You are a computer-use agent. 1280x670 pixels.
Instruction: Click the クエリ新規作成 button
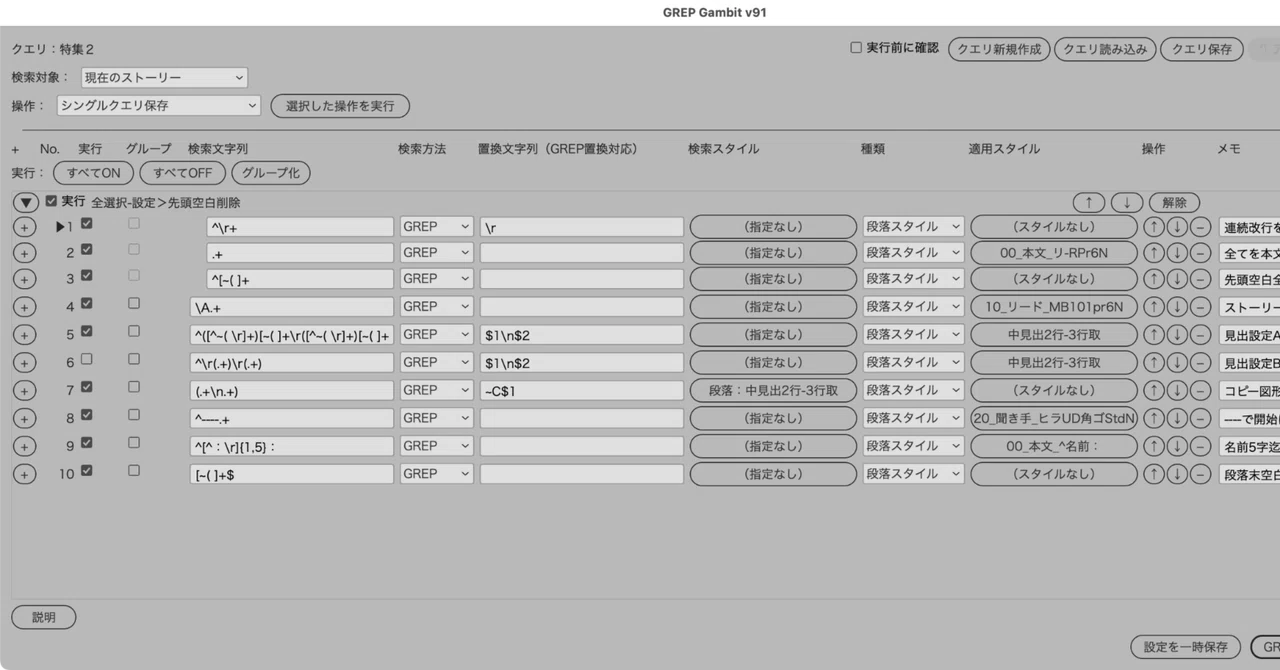tap(999, 49)
